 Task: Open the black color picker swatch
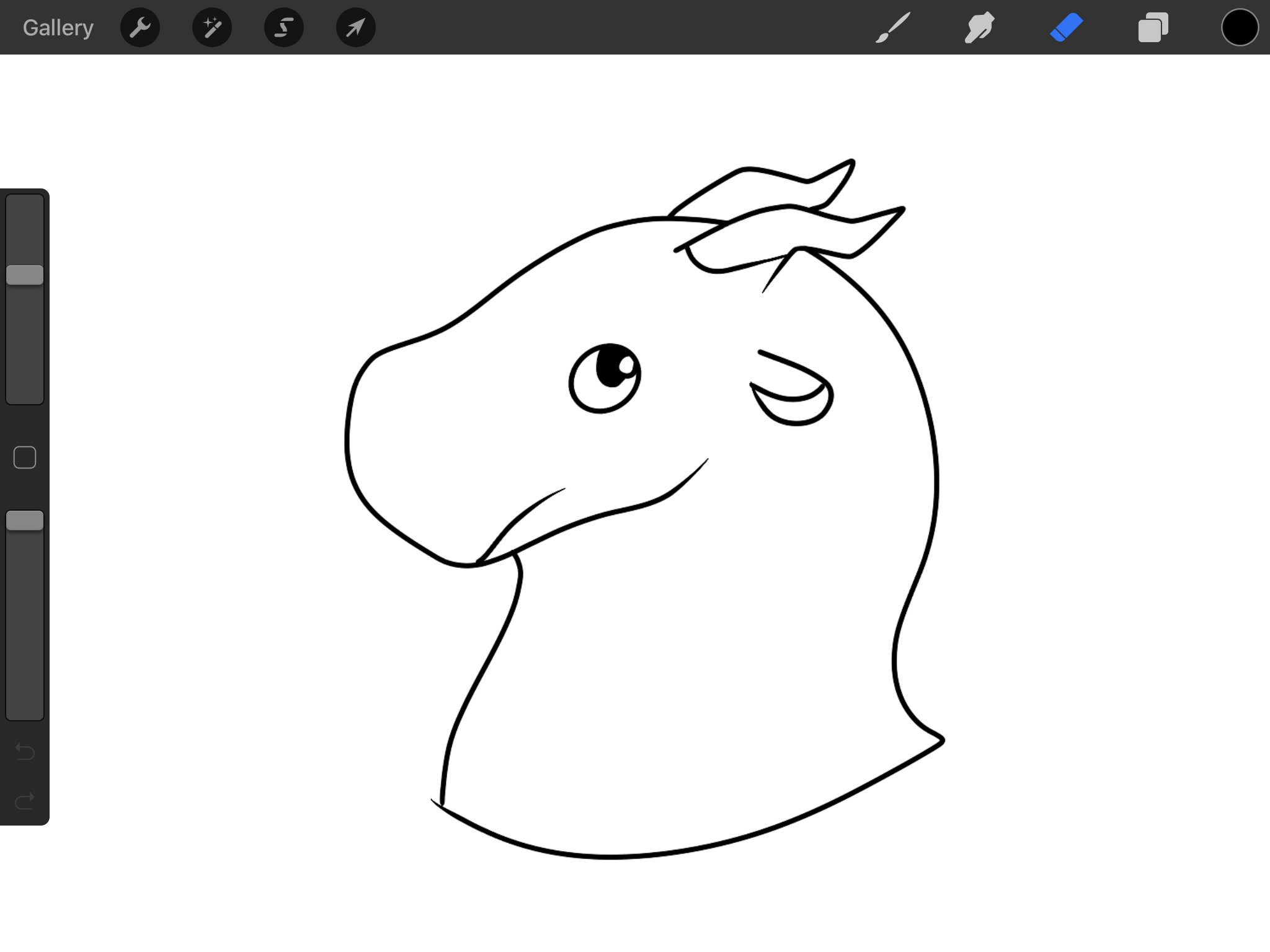tap(1240, 28)
